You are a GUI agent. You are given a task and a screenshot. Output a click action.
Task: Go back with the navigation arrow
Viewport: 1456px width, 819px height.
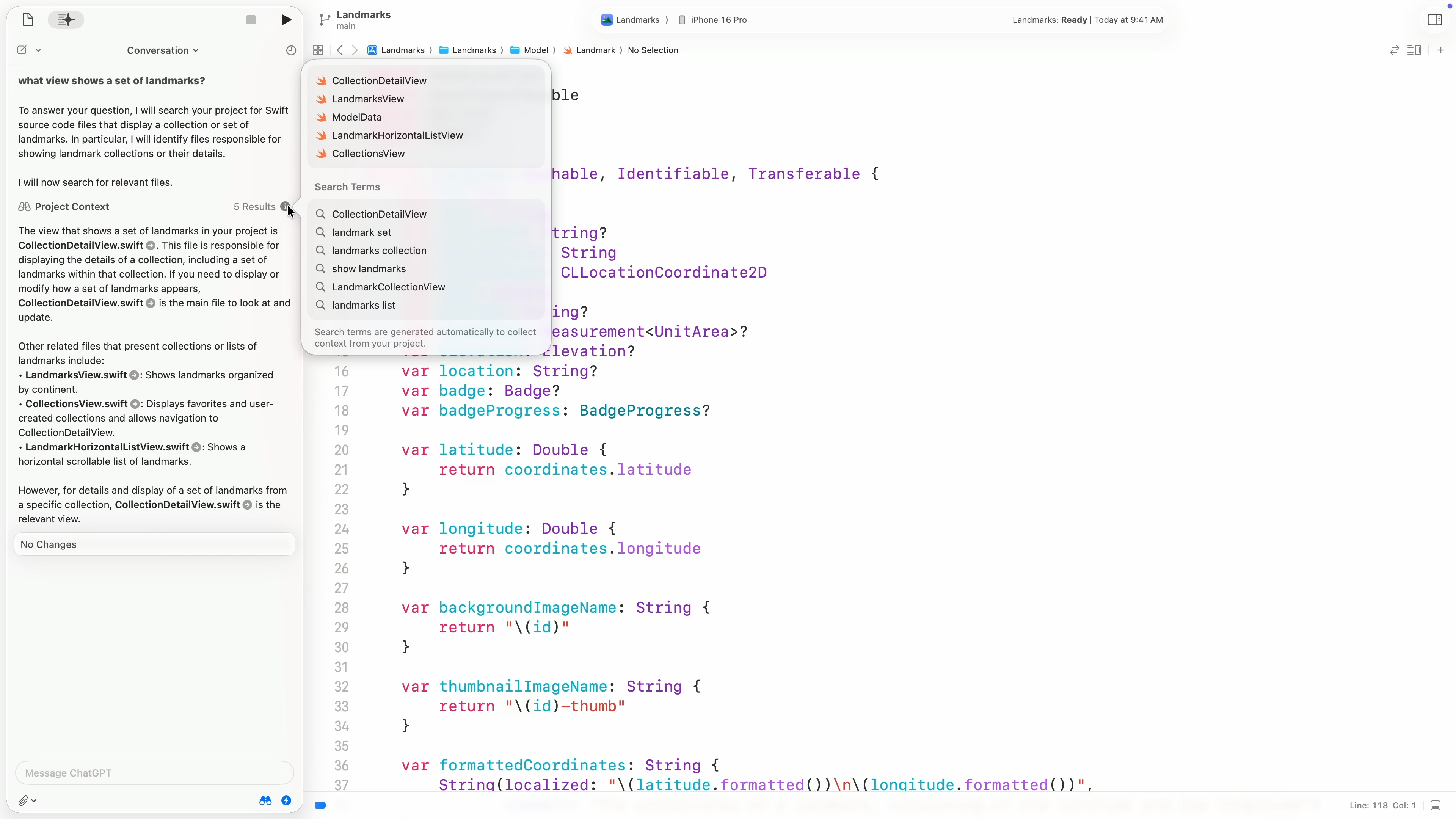[x=340, y=50]
